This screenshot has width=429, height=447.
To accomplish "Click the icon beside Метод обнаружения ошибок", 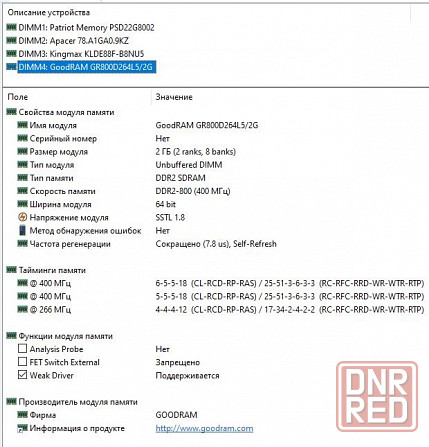I will coord(22,230).
